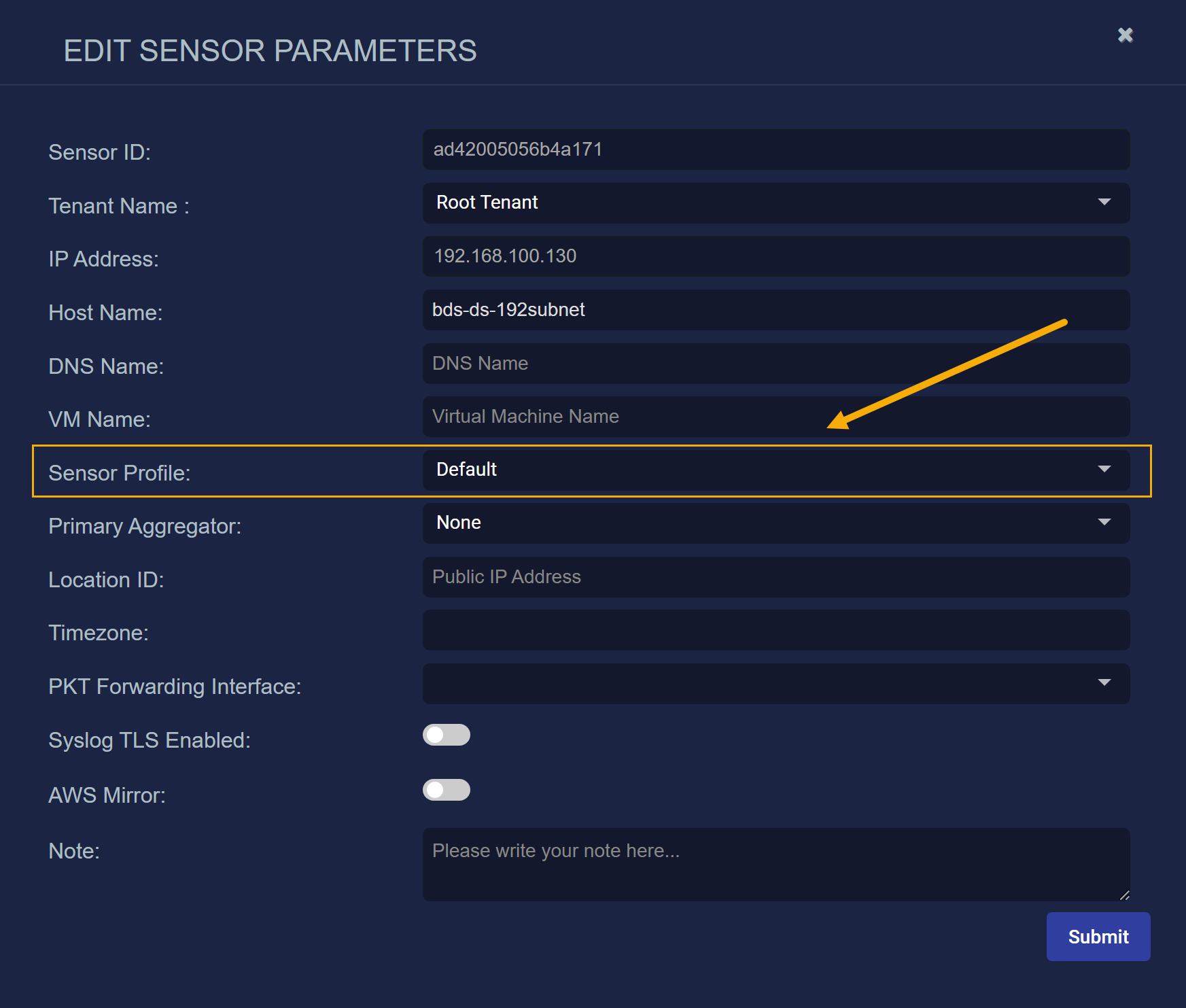This screenshot has height=1008, width=1186.
Task: Expand the Sensor Profile dropdown arrow
Action: (1104, 470)
